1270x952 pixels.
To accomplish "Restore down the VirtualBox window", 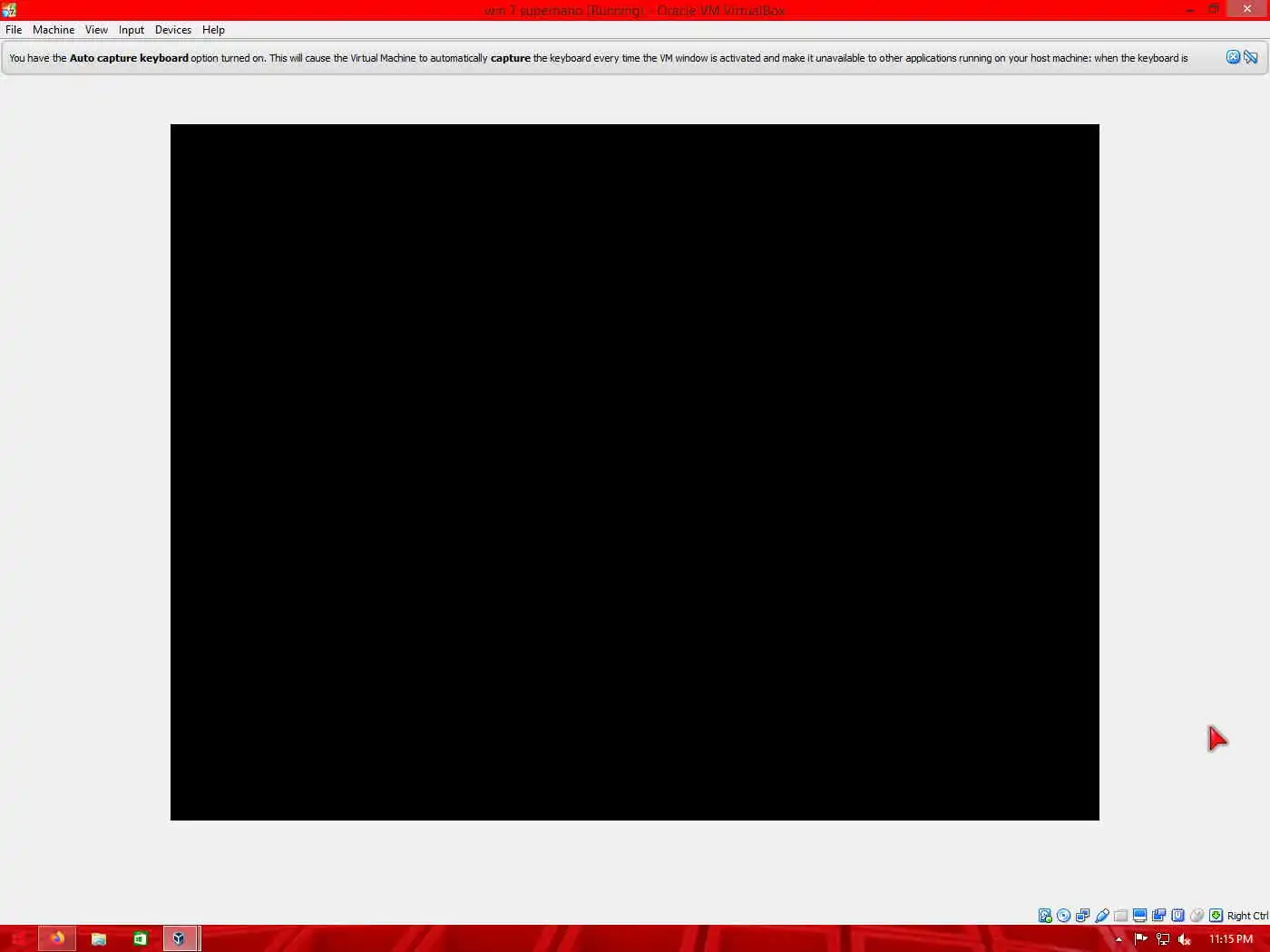I will click(1214, 9).
